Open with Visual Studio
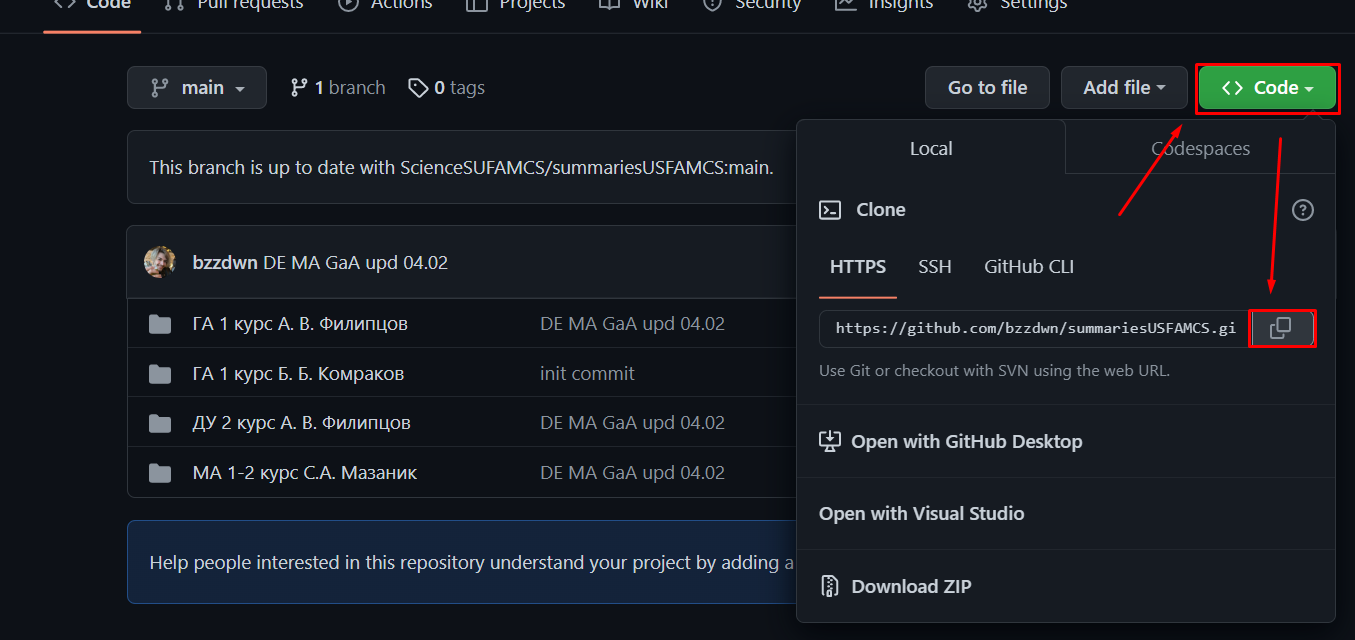The image size is (1355, 640). [x=922, y=514]
